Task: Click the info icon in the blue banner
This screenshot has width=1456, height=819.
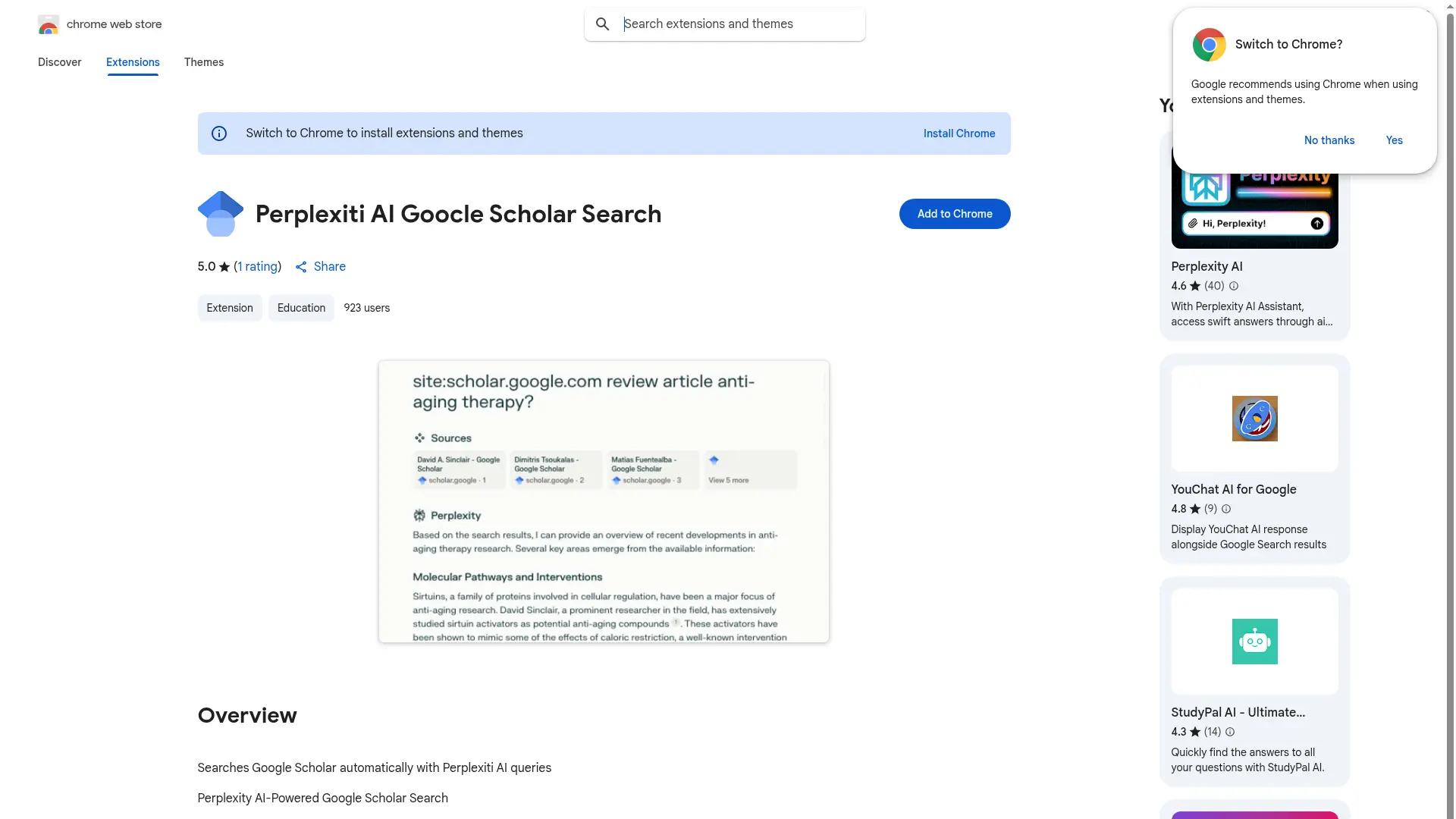Action: tap(219, 133)
